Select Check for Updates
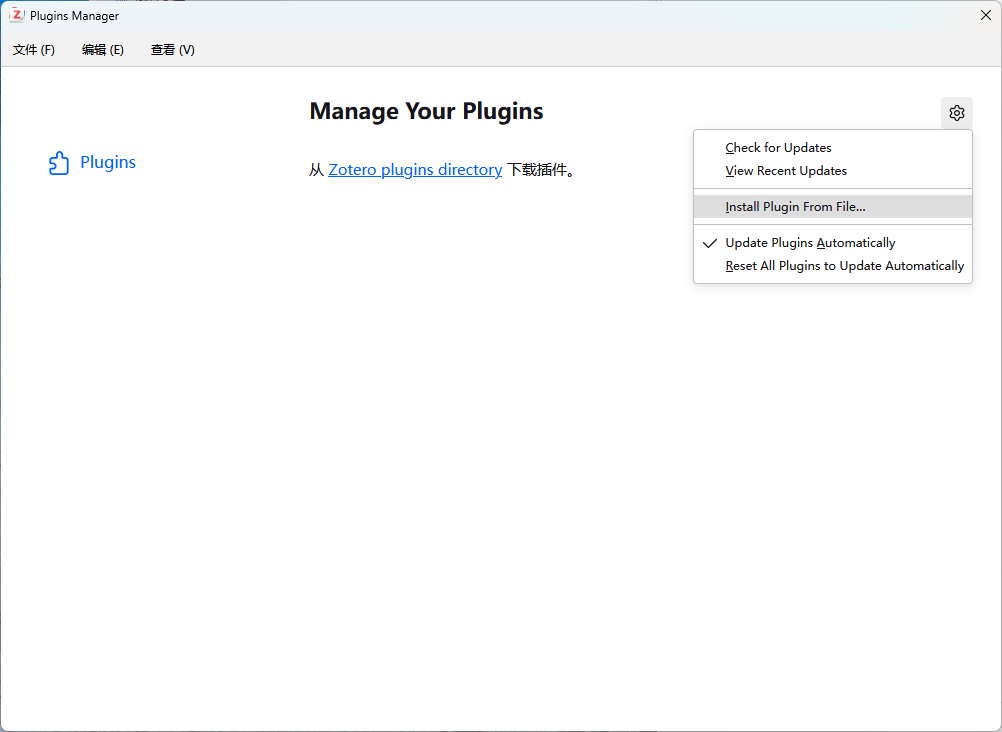The height and width of the screenshot is (732, 1002). (833, 148)
